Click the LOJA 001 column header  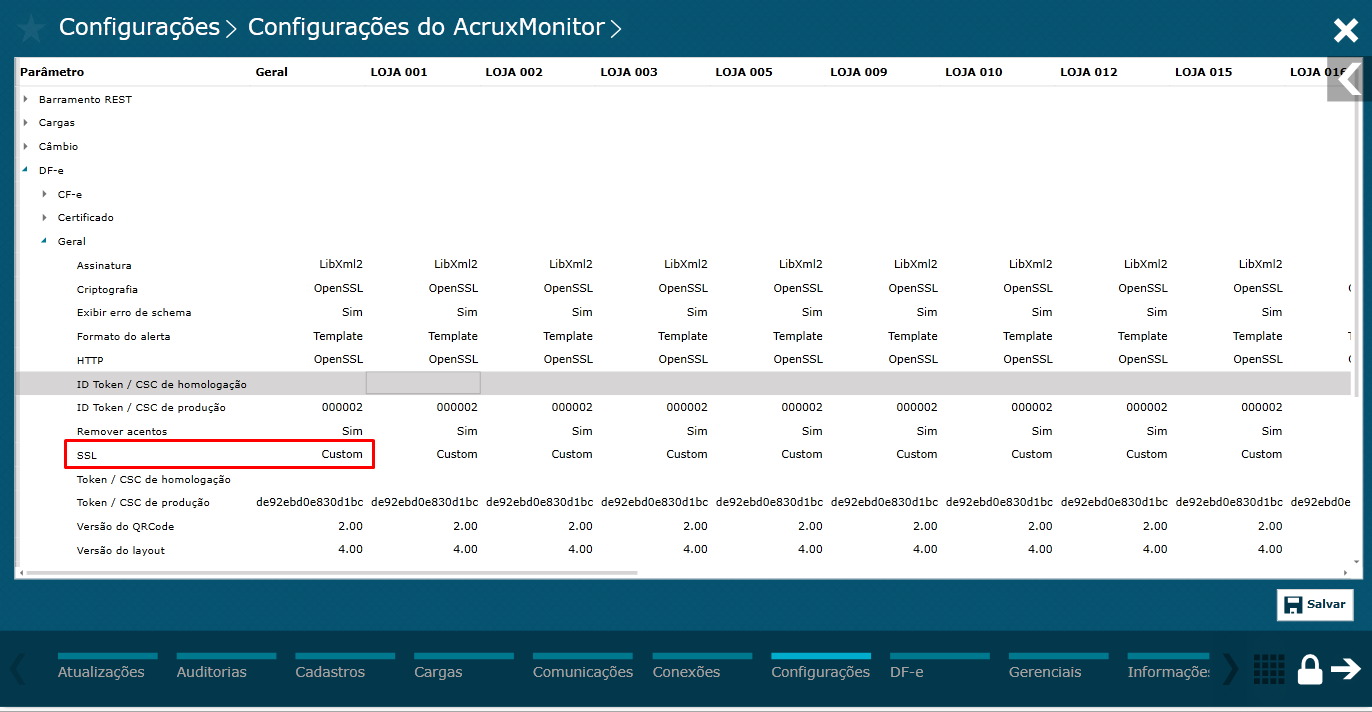pyautogui.click(x=399, y=72)
